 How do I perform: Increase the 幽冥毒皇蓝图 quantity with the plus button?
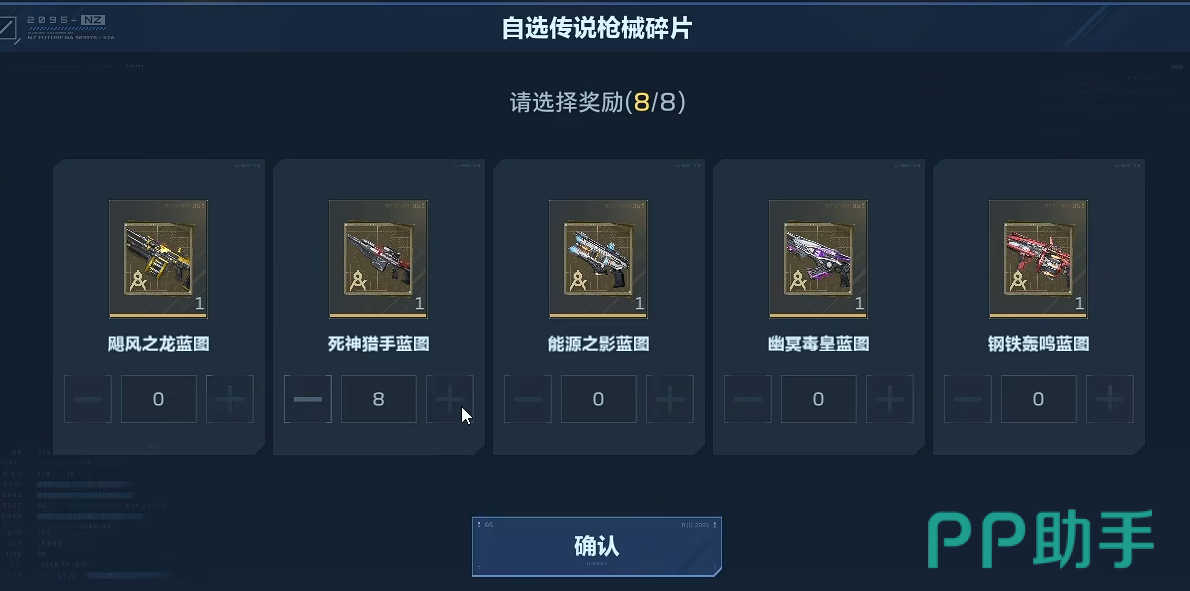point(889,399)
